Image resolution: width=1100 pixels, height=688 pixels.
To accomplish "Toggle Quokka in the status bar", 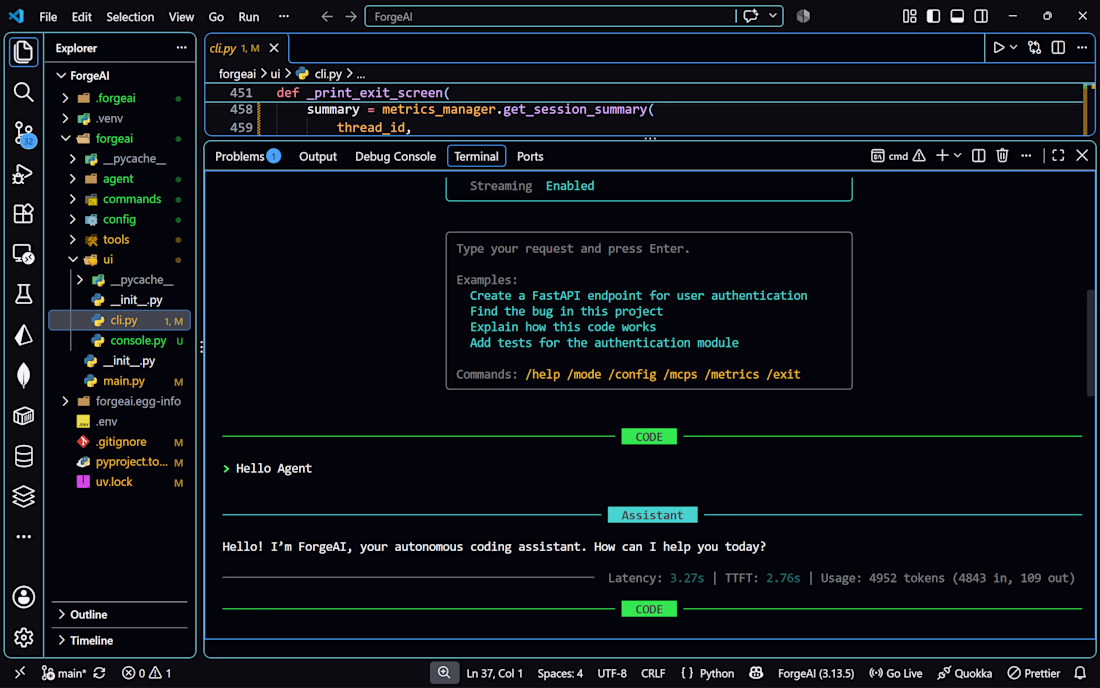I will (x=965, y=673).
